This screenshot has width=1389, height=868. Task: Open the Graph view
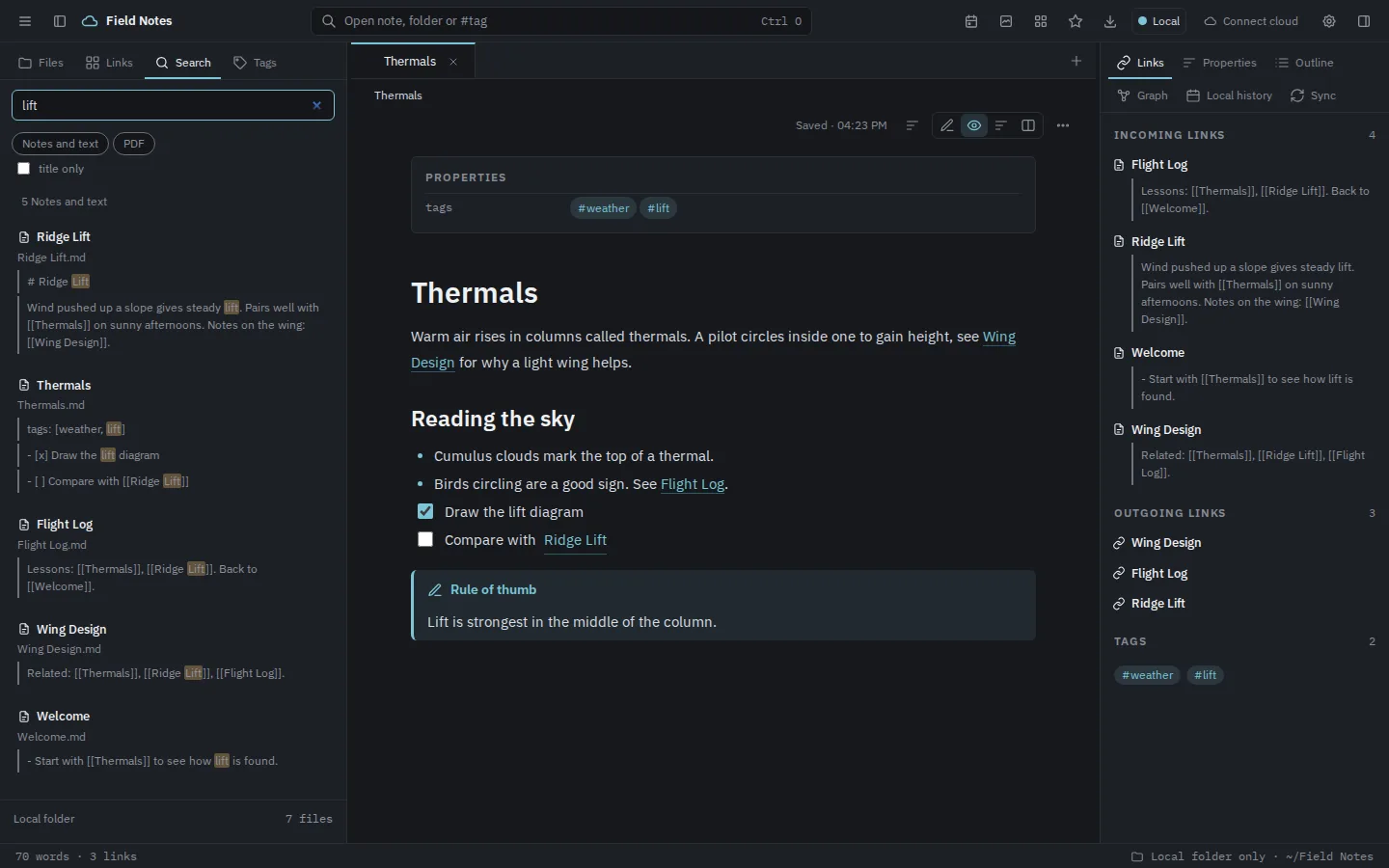pos(1142,95)
